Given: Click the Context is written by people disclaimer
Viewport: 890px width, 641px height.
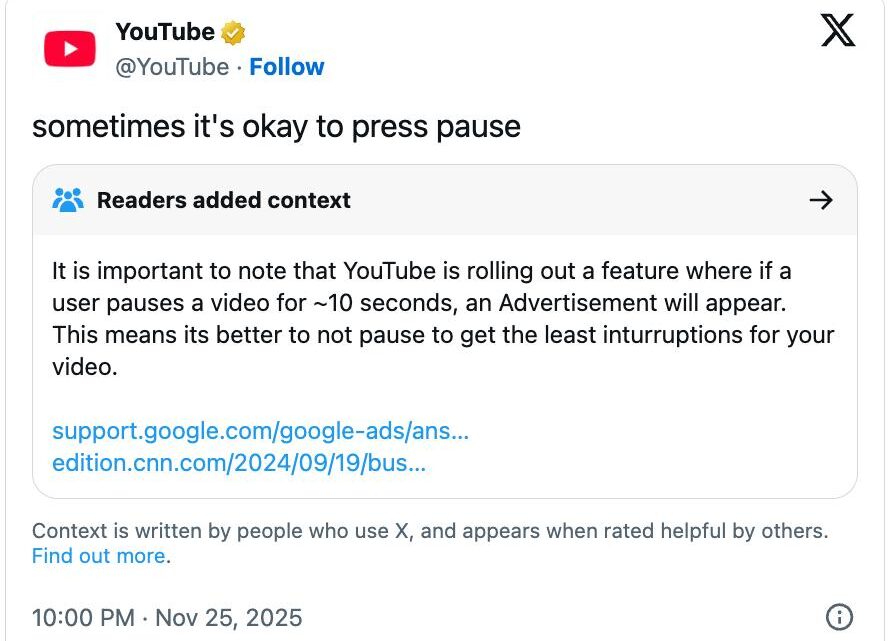Looking at the screenshot, I should [x=430, y=531].
